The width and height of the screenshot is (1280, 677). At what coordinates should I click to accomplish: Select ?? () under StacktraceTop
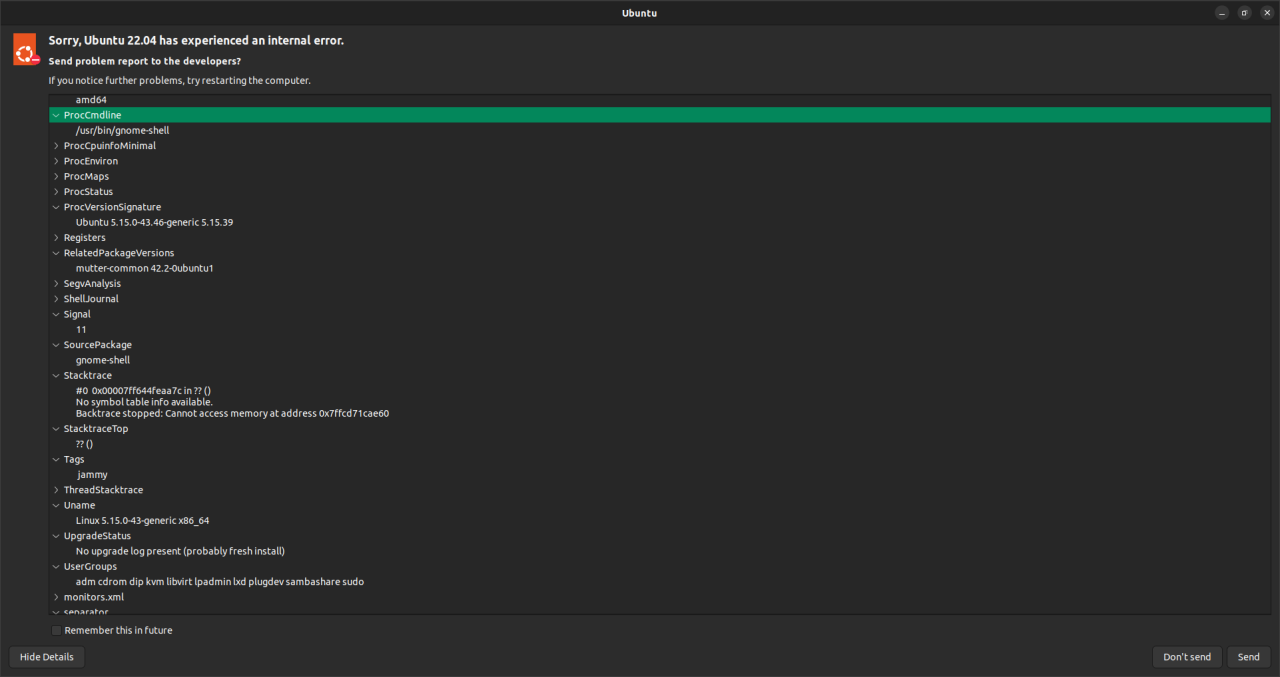click(x=84, y=444)
